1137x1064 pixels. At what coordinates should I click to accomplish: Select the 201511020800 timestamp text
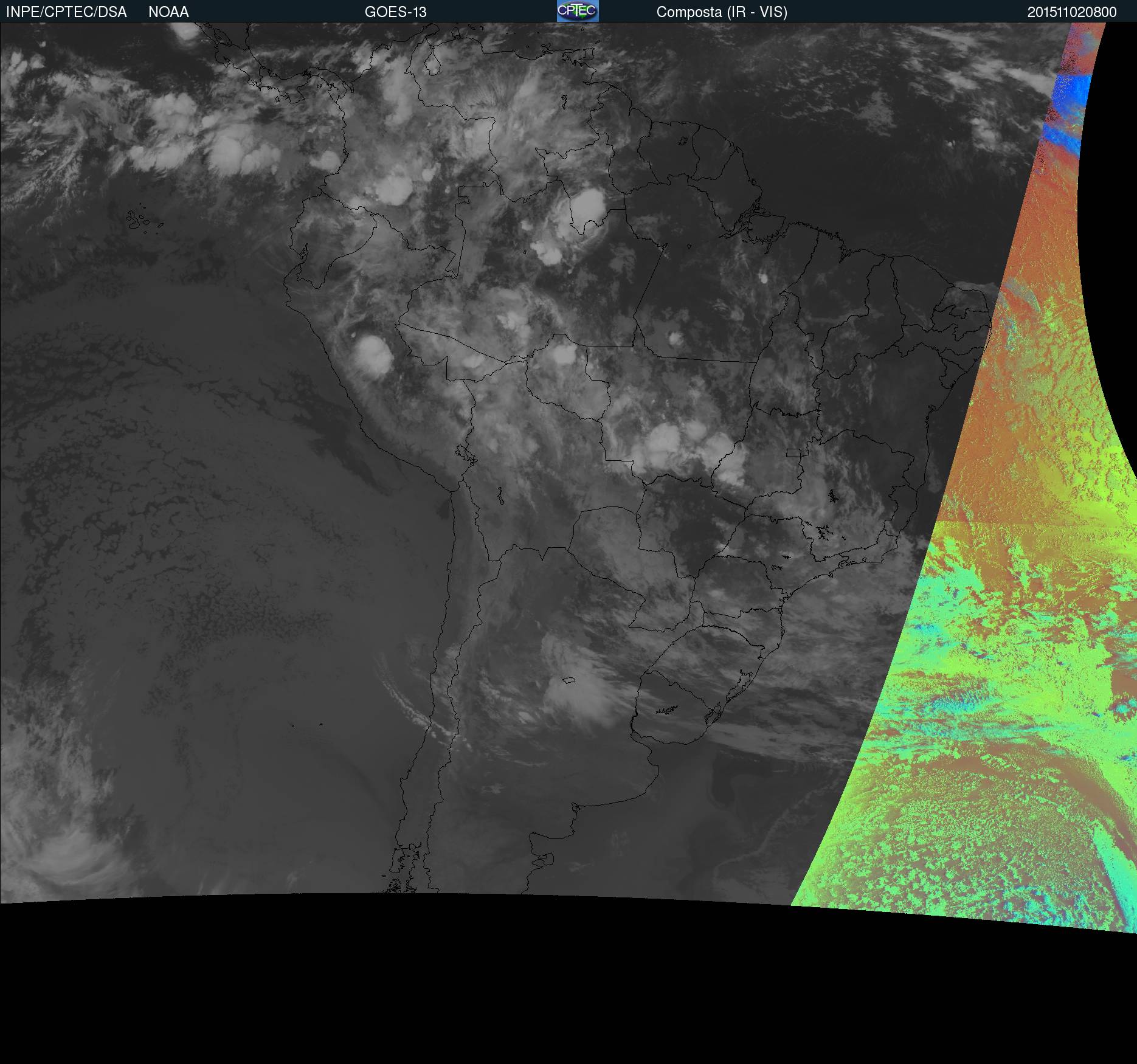click(x=1071, y=12)
